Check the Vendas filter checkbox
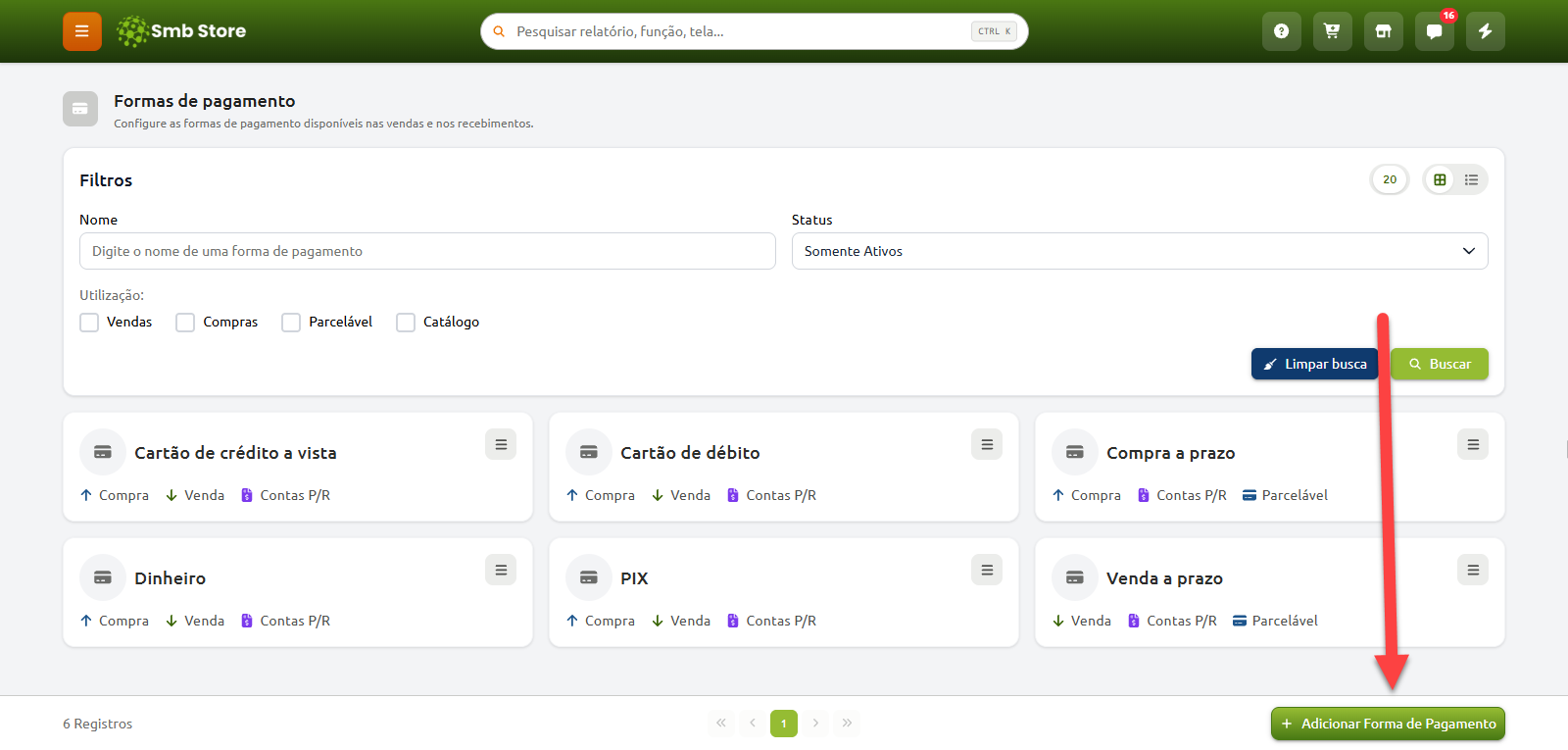 pyautogui.click(x=89, y=323)
